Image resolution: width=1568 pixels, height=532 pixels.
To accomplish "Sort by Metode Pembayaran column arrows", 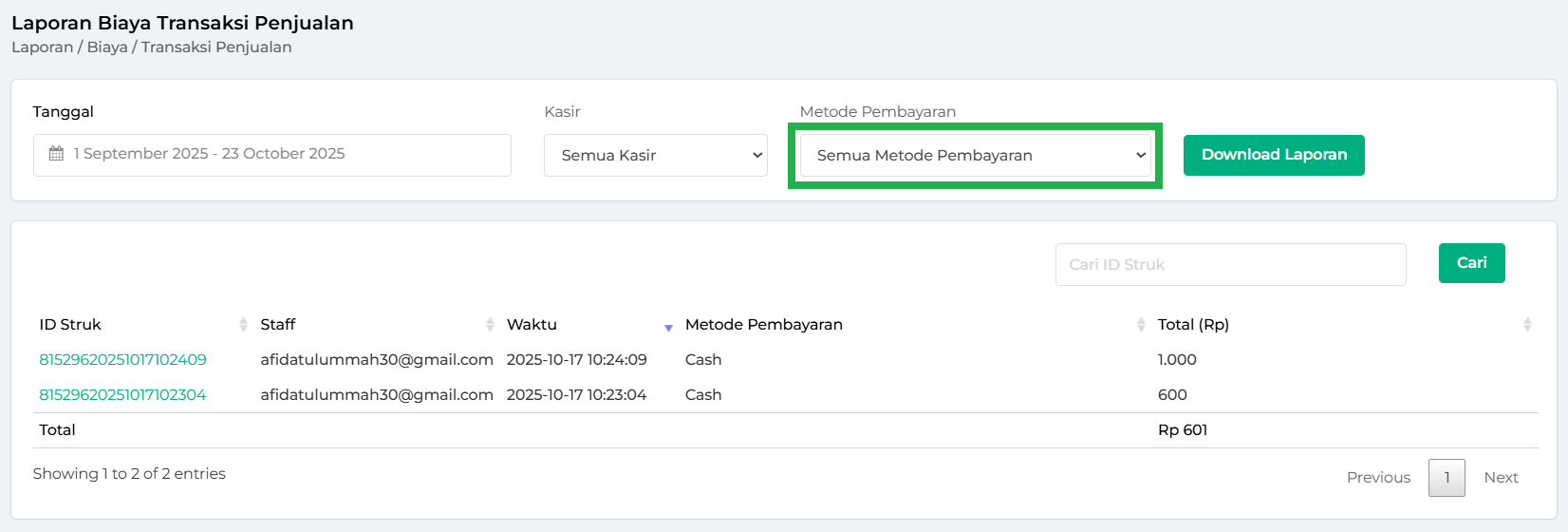I will (x=1141, y=325).
